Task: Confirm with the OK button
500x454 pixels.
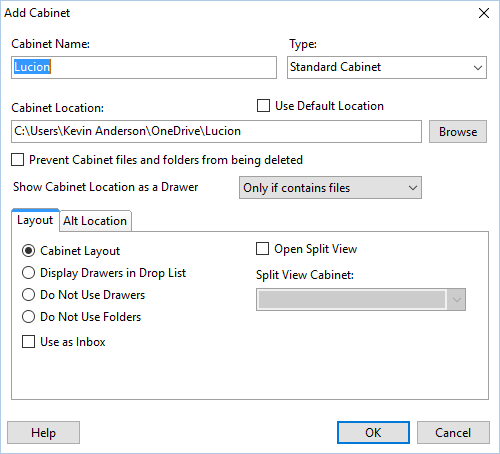Action: tap(373, 433)
